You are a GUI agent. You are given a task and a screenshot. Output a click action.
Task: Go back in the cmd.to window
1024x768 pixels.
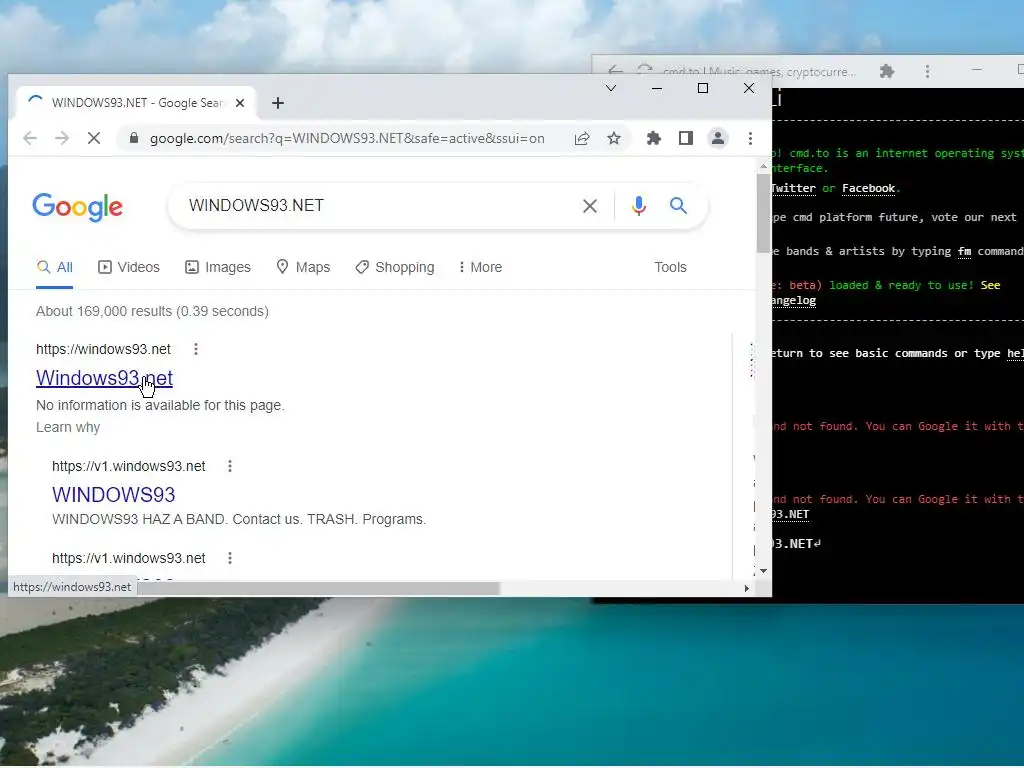point(615,71)
